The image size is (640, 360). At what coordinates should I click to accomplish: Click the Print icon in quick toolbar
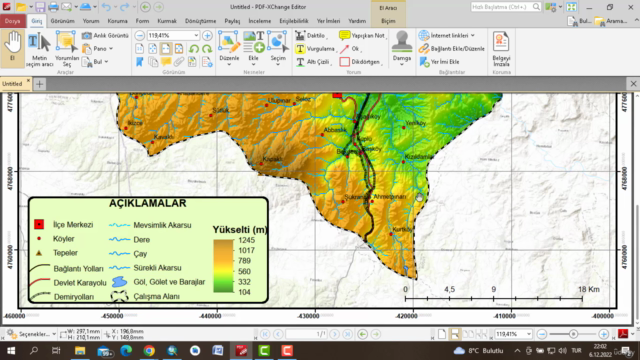tap(53, 7)
